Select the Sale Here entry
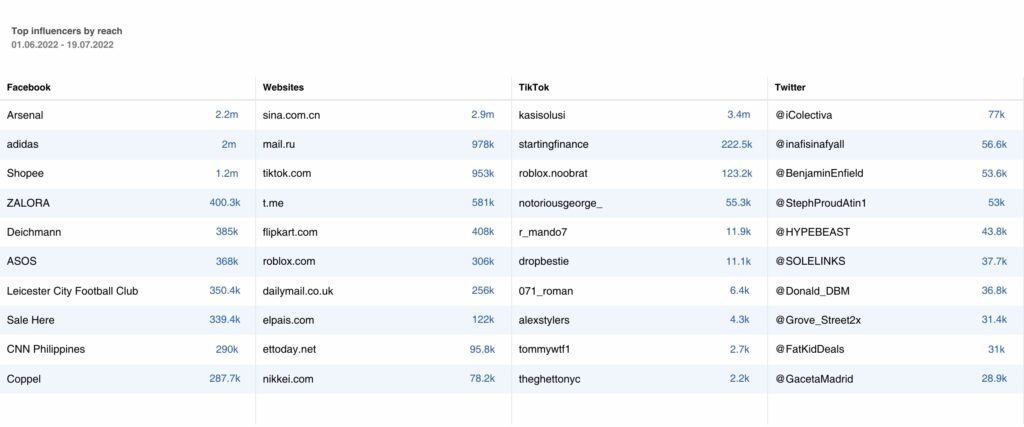The height and width of the screenshot is (427, 1024). click(x=31, y=320)
